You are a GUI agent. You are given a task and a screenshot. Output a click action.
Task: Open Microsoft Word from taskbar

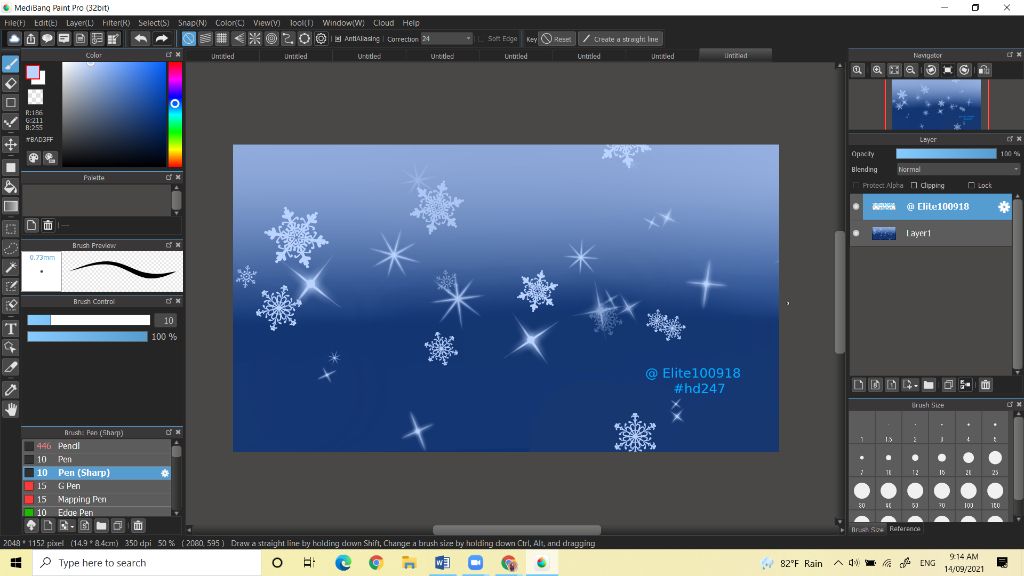tap(442, 562)
